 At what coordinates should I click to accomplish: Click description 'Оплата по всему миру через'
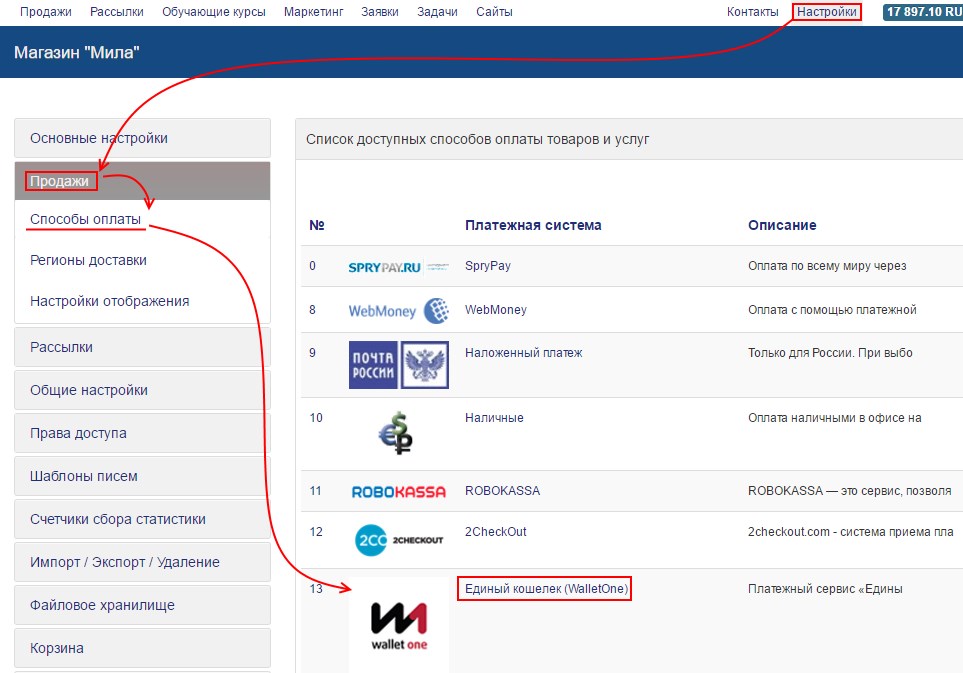827,266
